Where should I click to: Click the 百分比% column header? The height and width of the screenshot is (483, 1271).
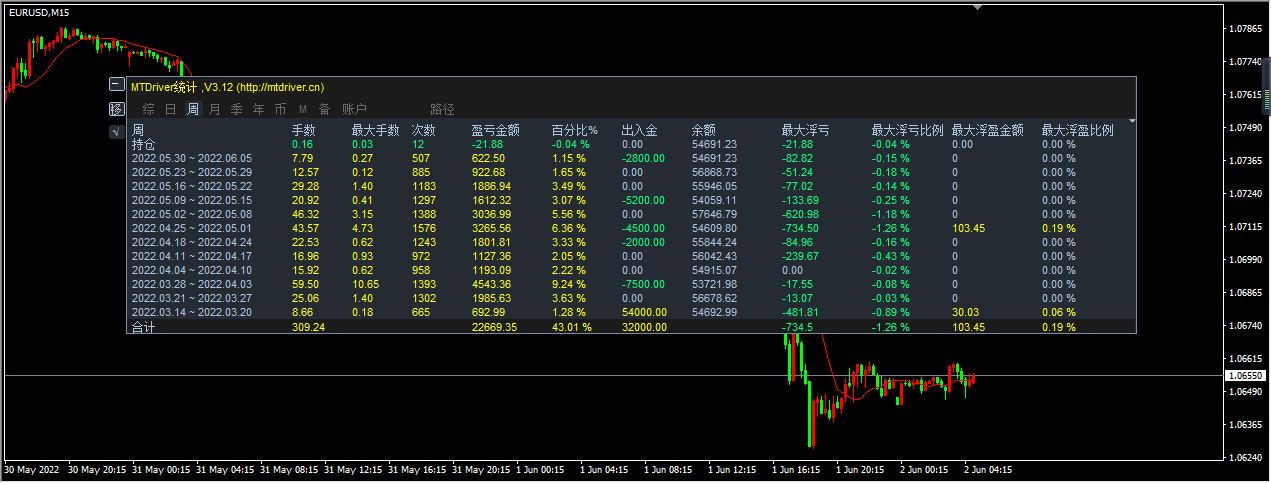(574, 130)
